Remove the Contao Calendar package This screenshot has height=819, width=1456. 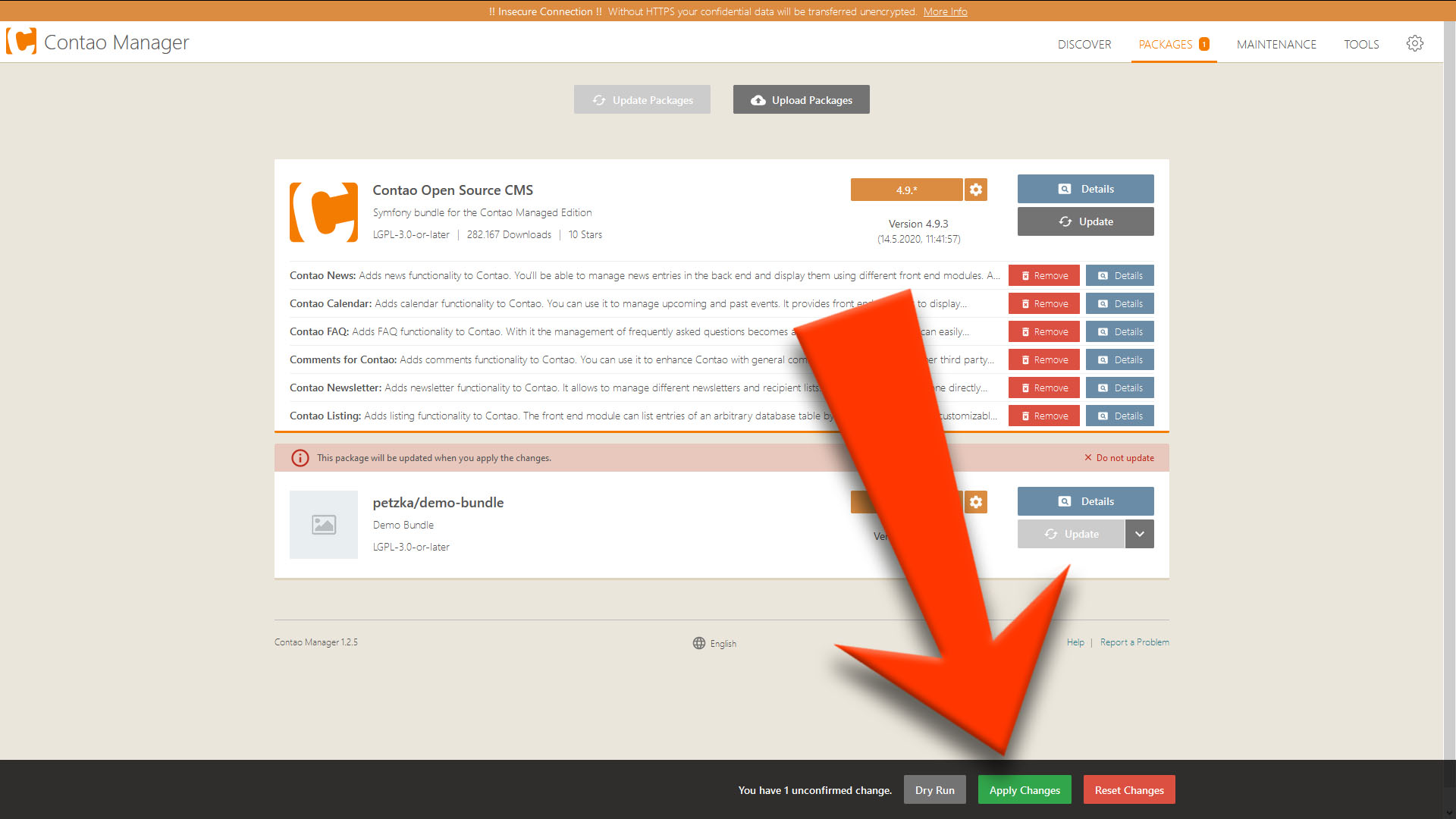[x=1044, y=304]
